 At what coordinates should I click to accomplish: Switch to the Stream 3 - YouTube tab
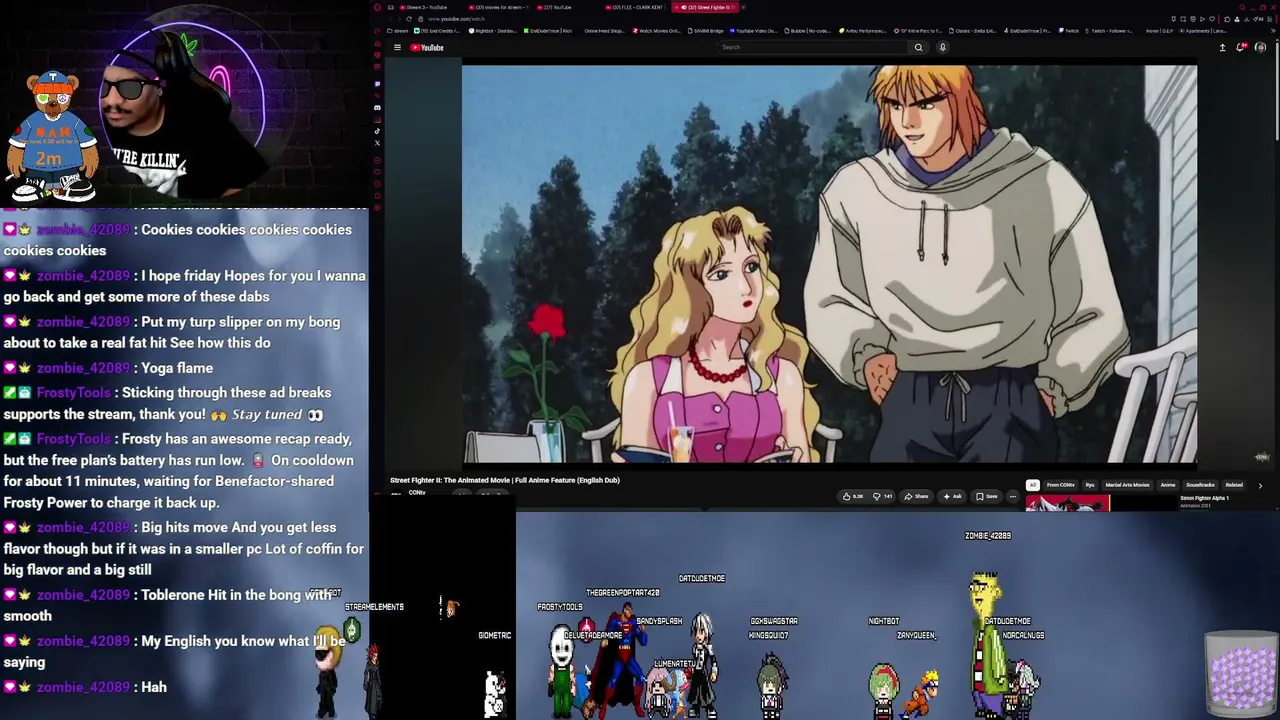pos(423,7)
